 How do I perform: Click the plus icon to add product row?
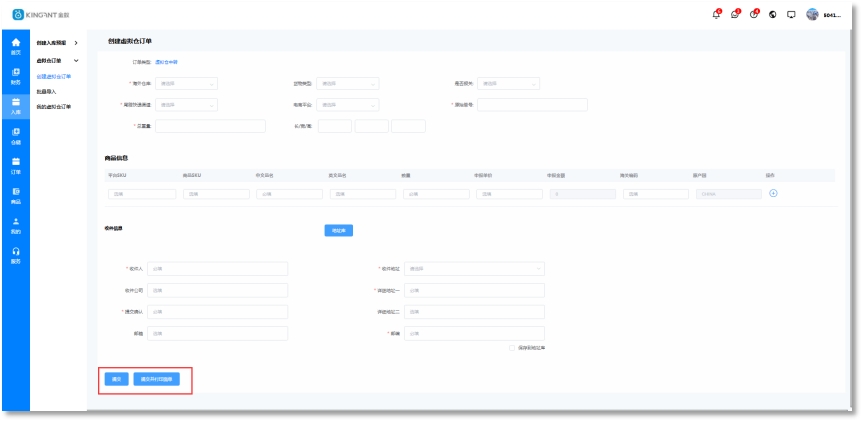[x=773, y=193]
